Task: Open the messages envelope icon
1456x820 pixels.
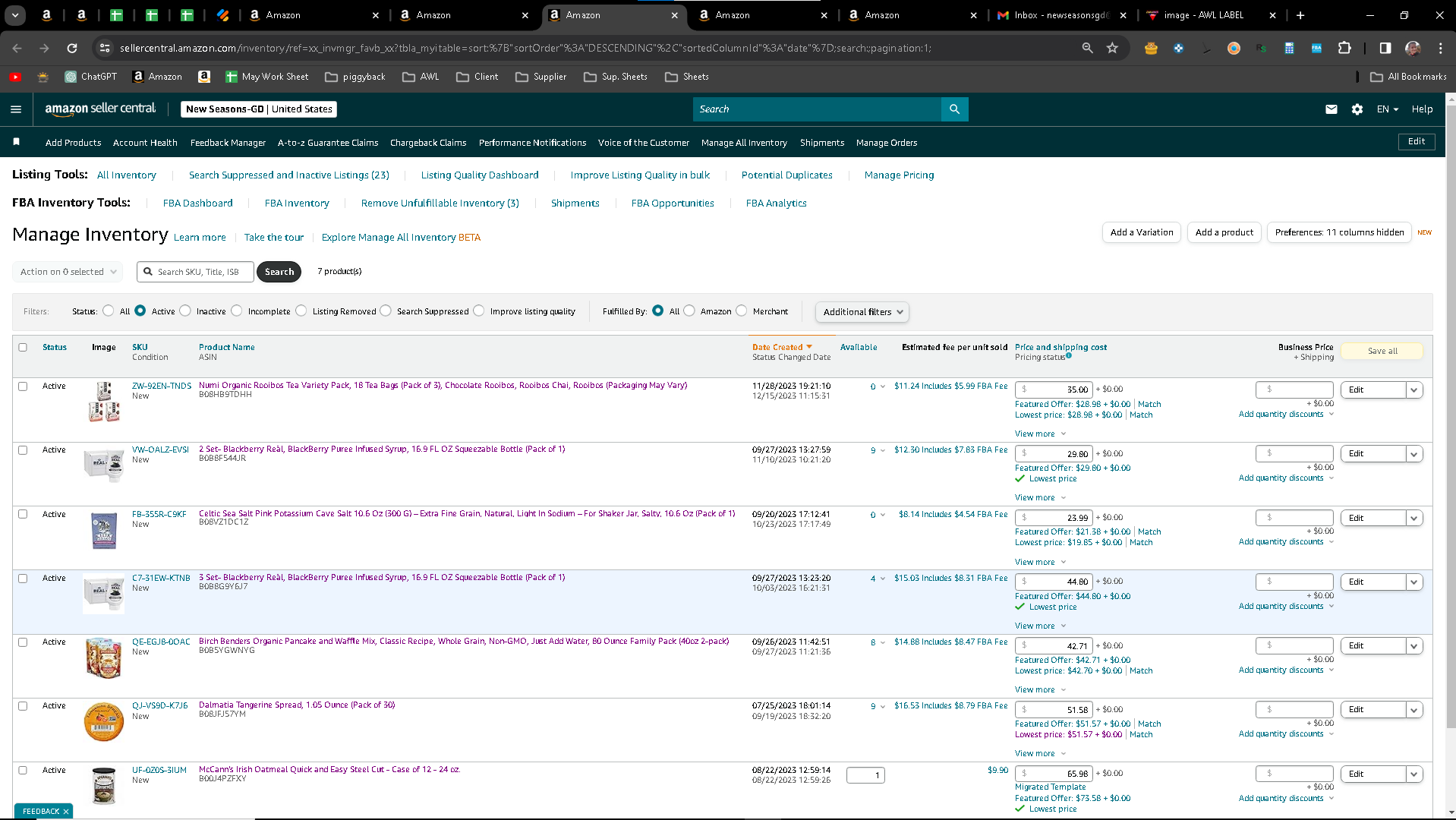Action: 1331,109
